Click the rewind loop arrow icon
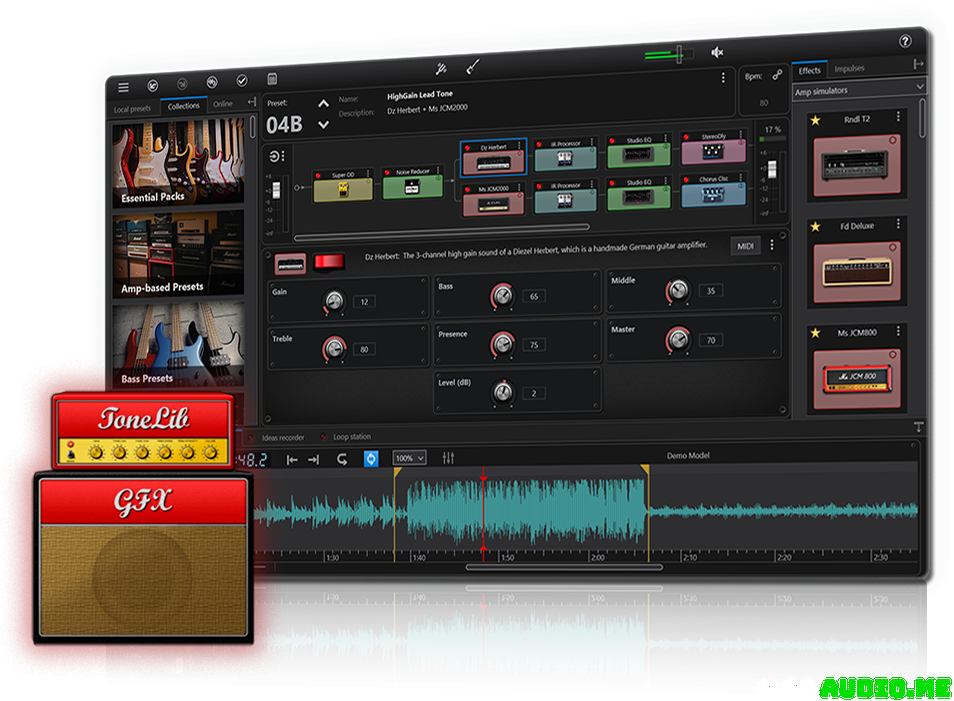Image resolution: width=954 pixels, height=701 pixels. click(342, 459)
